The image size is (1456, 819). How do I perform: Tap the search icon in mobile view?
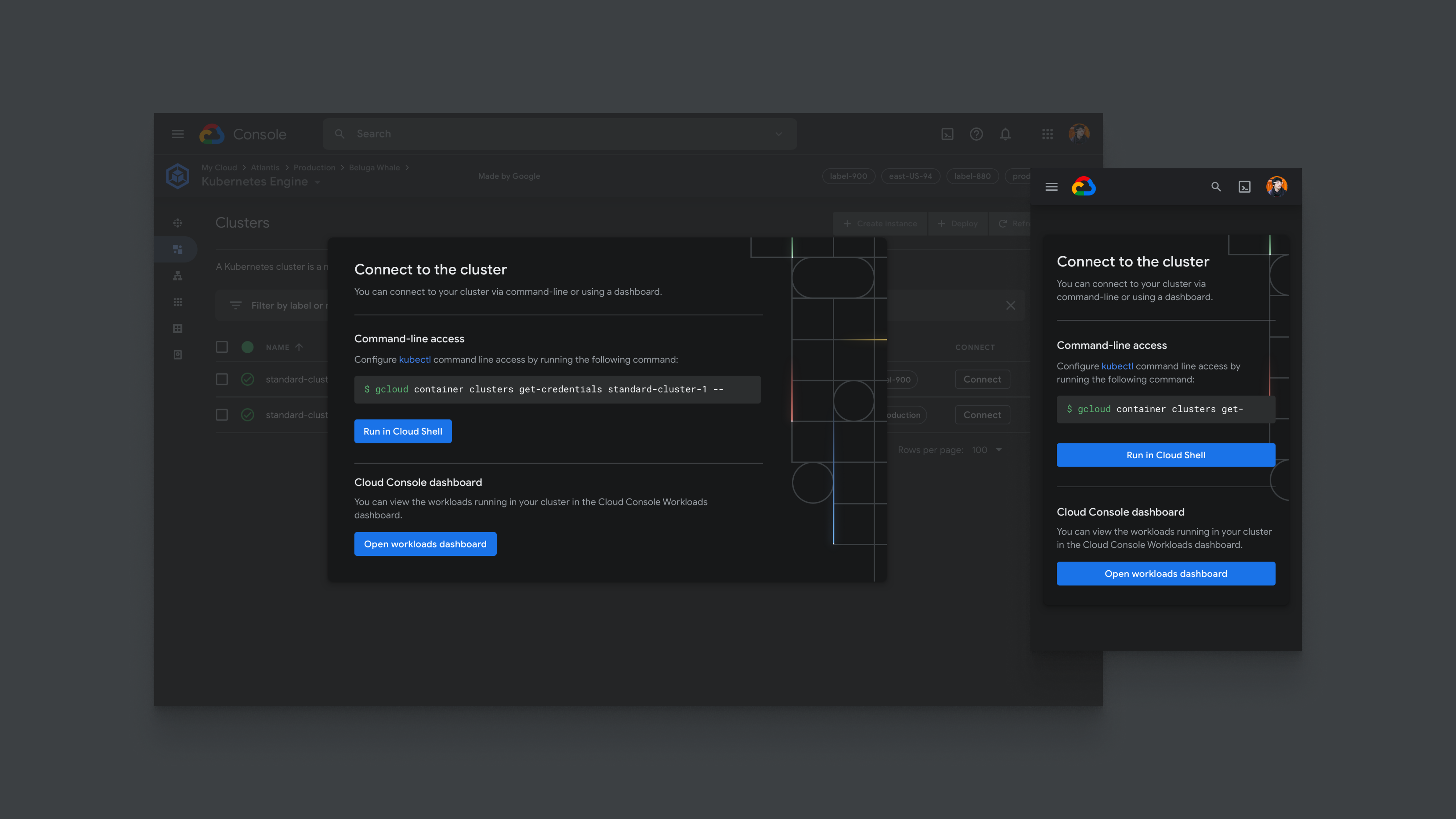point(1216,186)
